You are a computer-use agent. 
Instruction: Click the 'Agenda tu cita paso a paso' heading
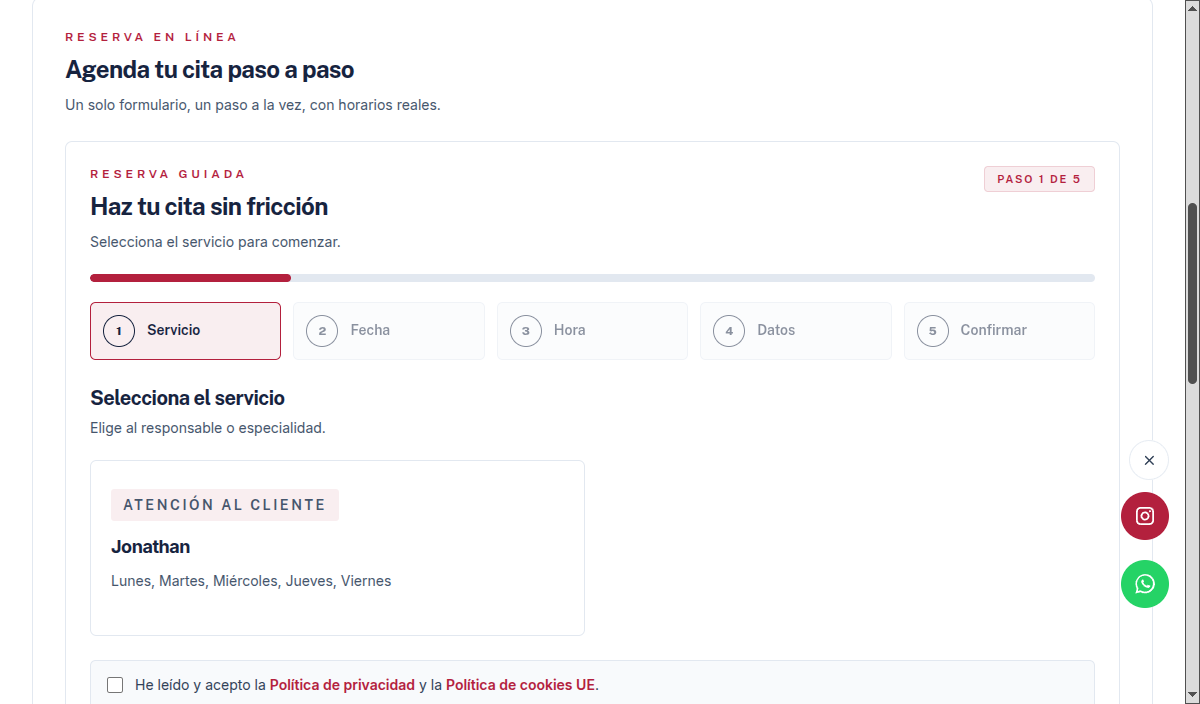[210, 70]
